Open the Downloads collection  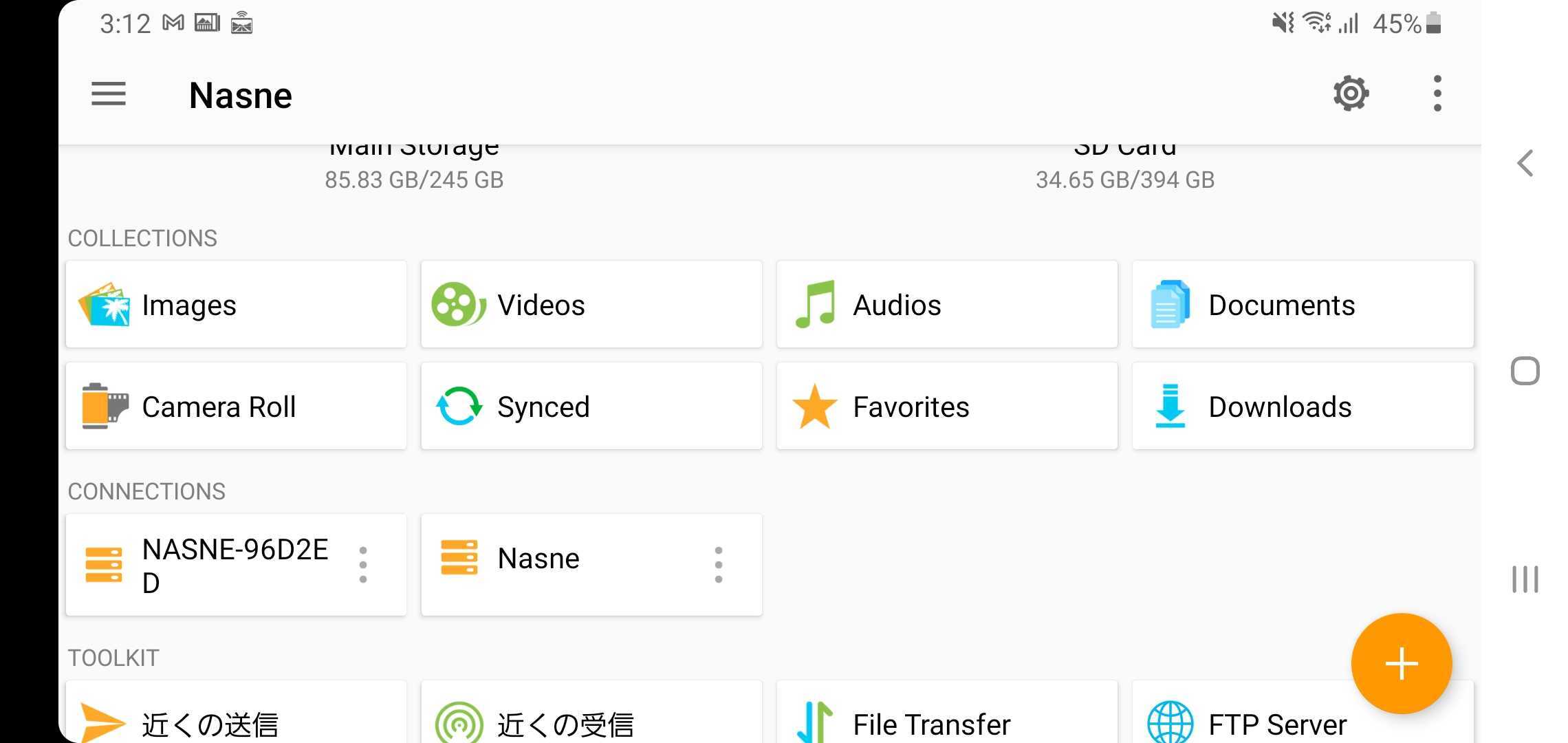(1303, 406)
